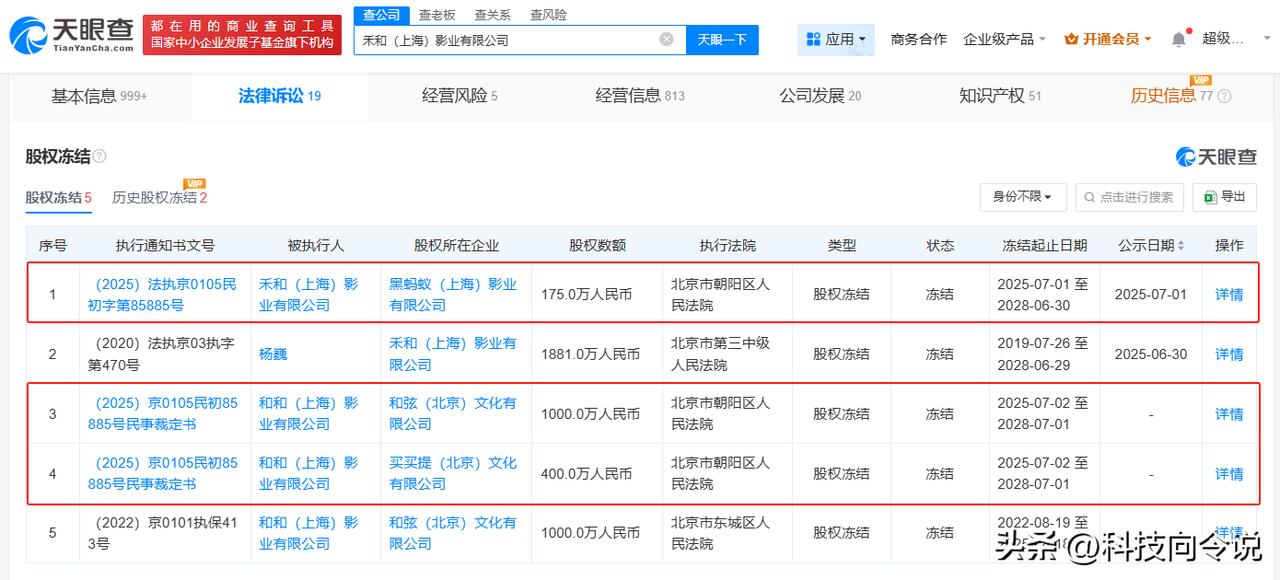This screenshot has width=1280, height=580.
Task: Click 商务合作 in the header
Action: (x=918, y=39)
